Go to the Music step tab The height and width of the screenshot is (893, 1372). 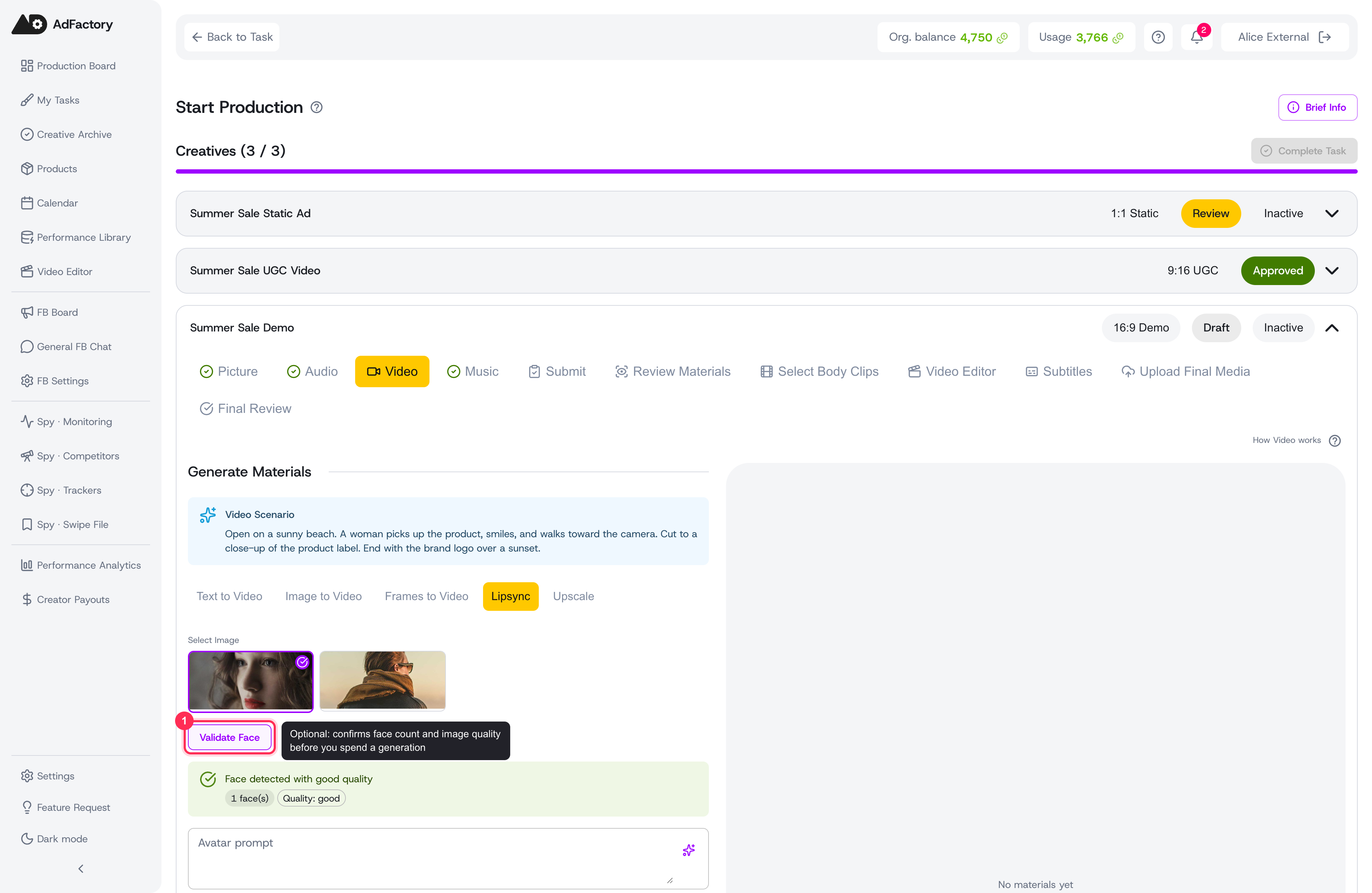click(x=473, y=371)
